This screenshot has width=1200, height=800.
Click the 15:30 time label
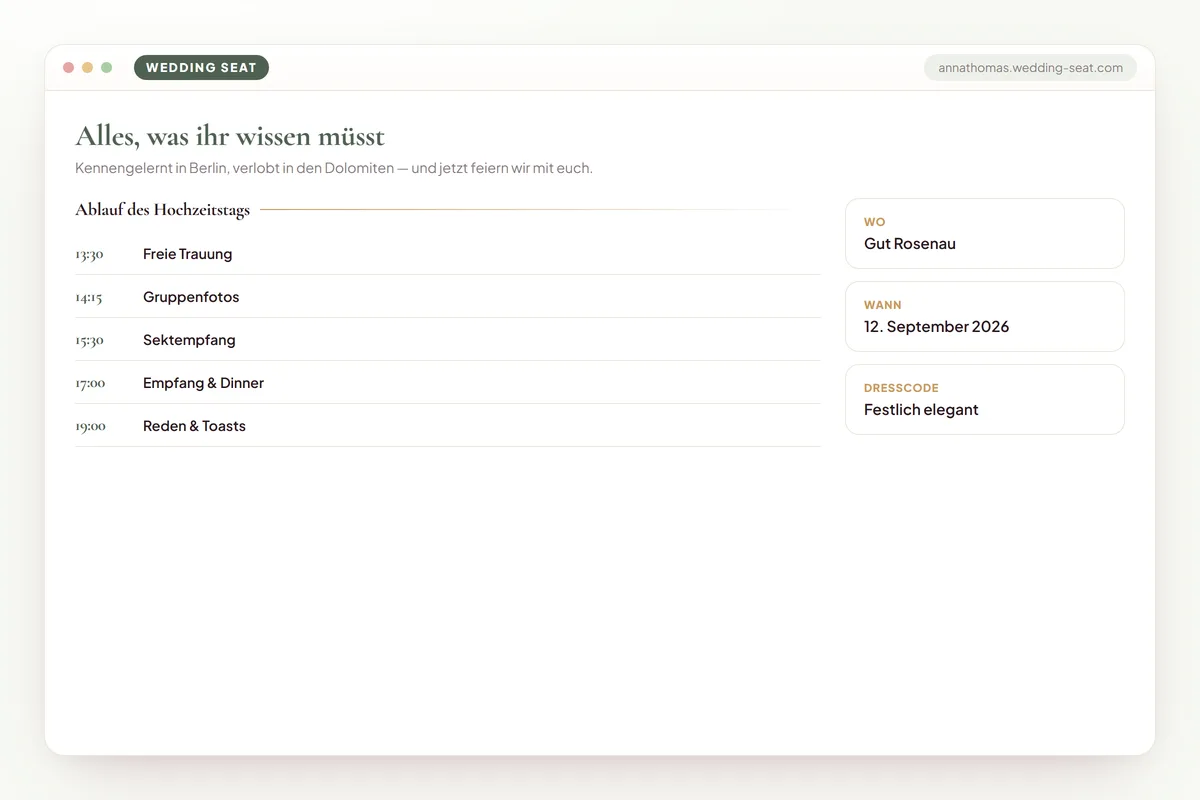[x=89, y=340]
